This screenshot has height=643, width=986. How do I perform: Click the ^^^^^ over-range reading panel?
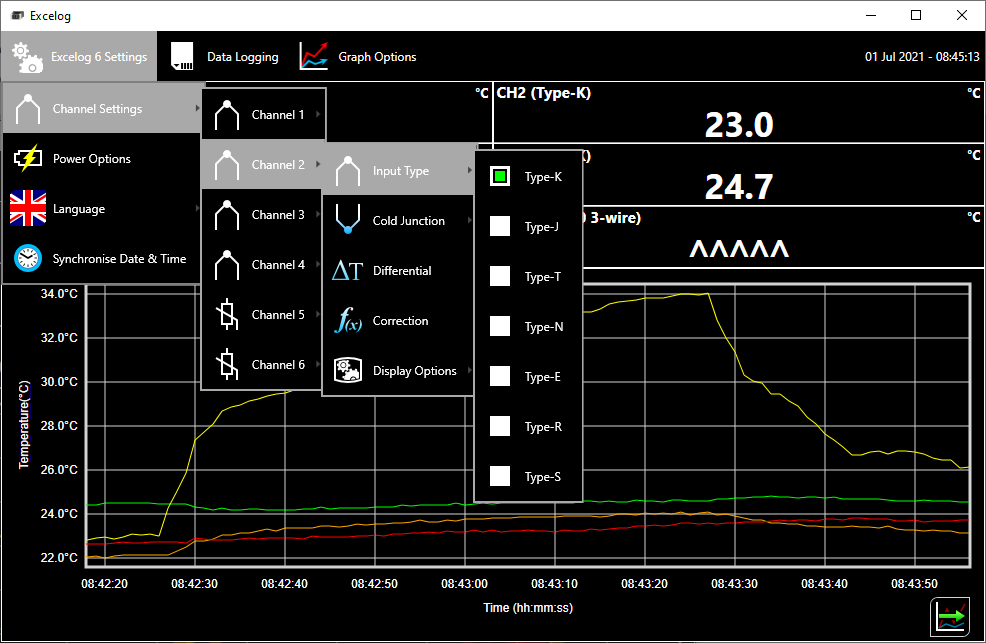tap(739, 248)
